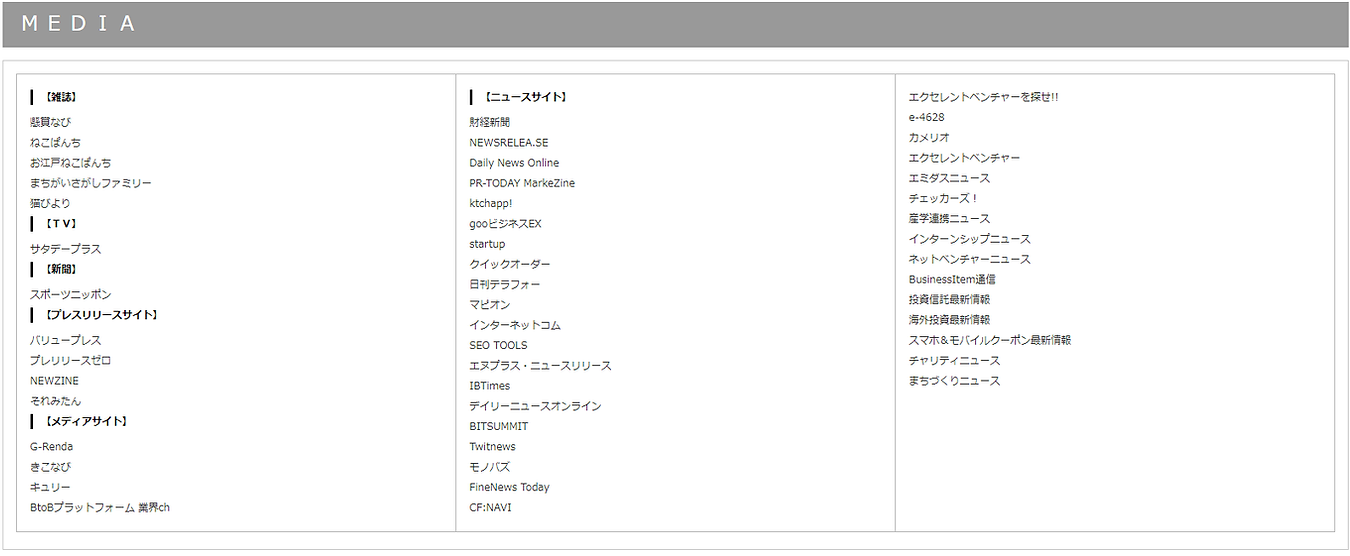Click the 【ニュースサイト】 heading

(x=525, y=97)
